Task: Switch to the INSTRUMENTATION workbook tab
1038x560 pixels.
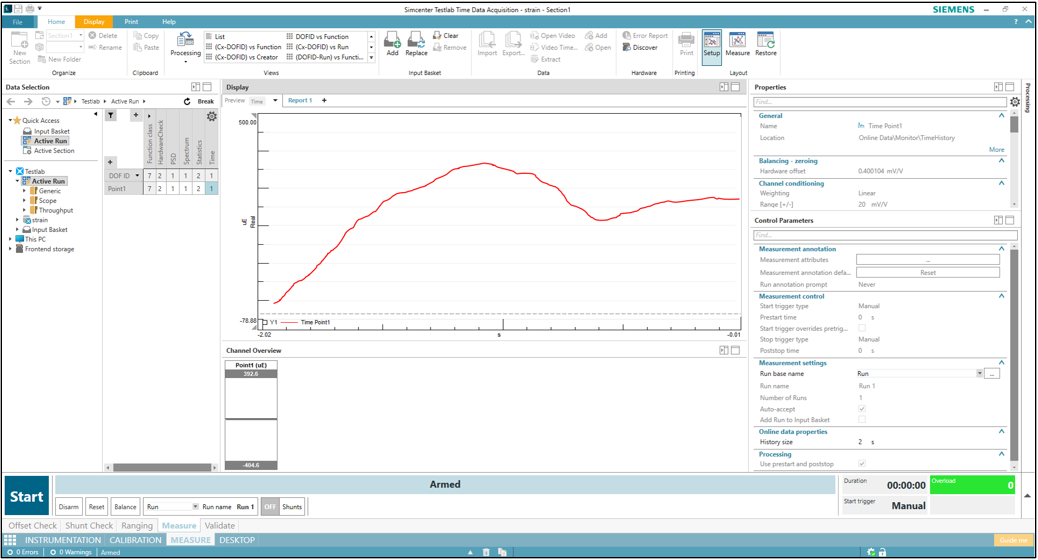Action: pyautogui.click(x=63, y=540)
